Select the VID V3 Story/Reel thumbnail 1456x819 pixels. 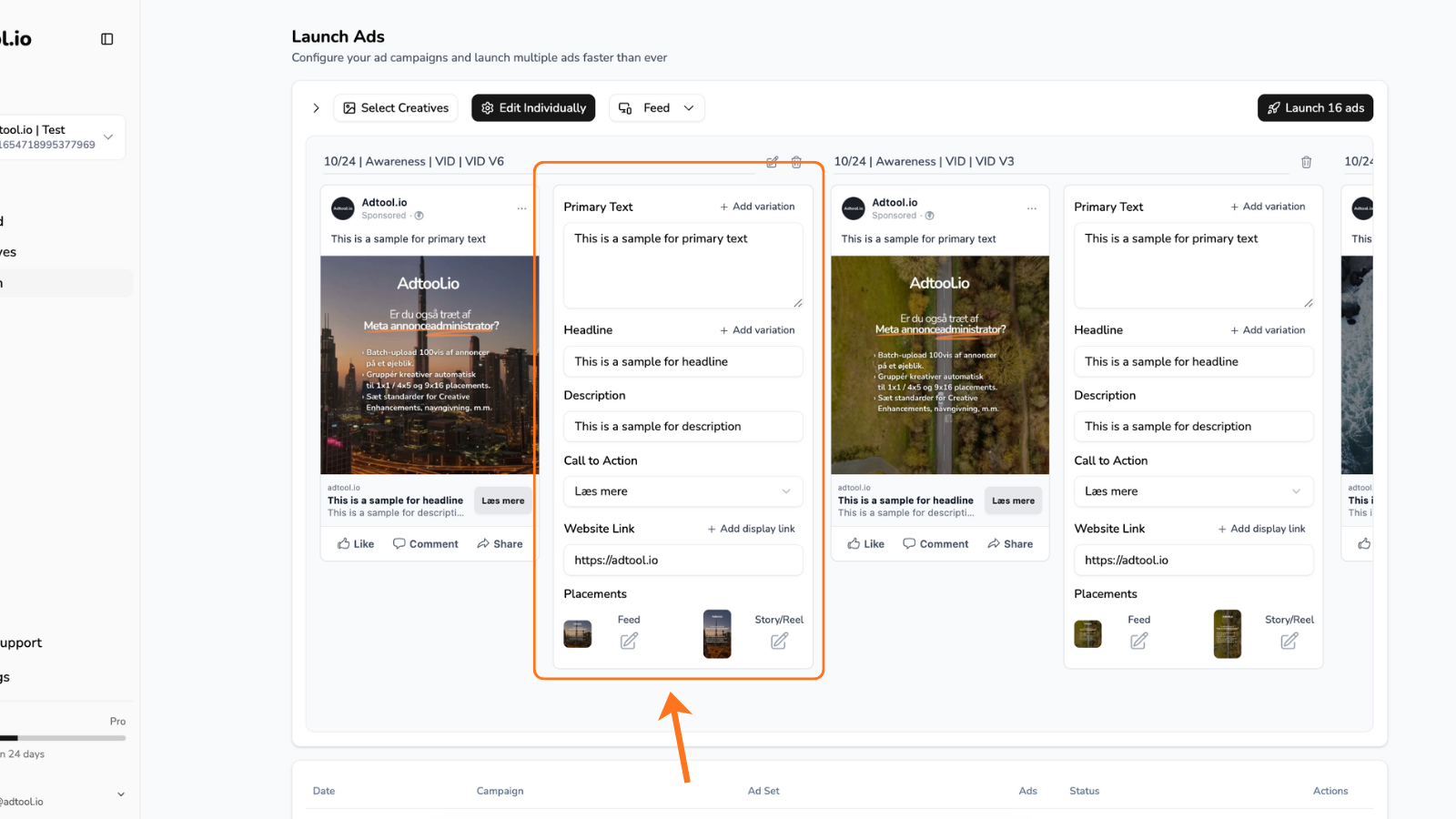tap(1228, 634)
